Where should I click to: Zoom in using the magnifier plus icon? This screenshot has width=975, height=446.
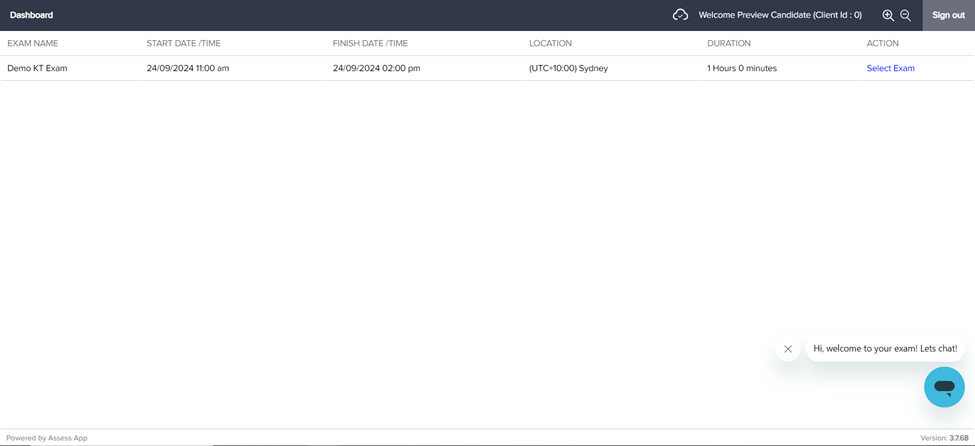point(888,15)
